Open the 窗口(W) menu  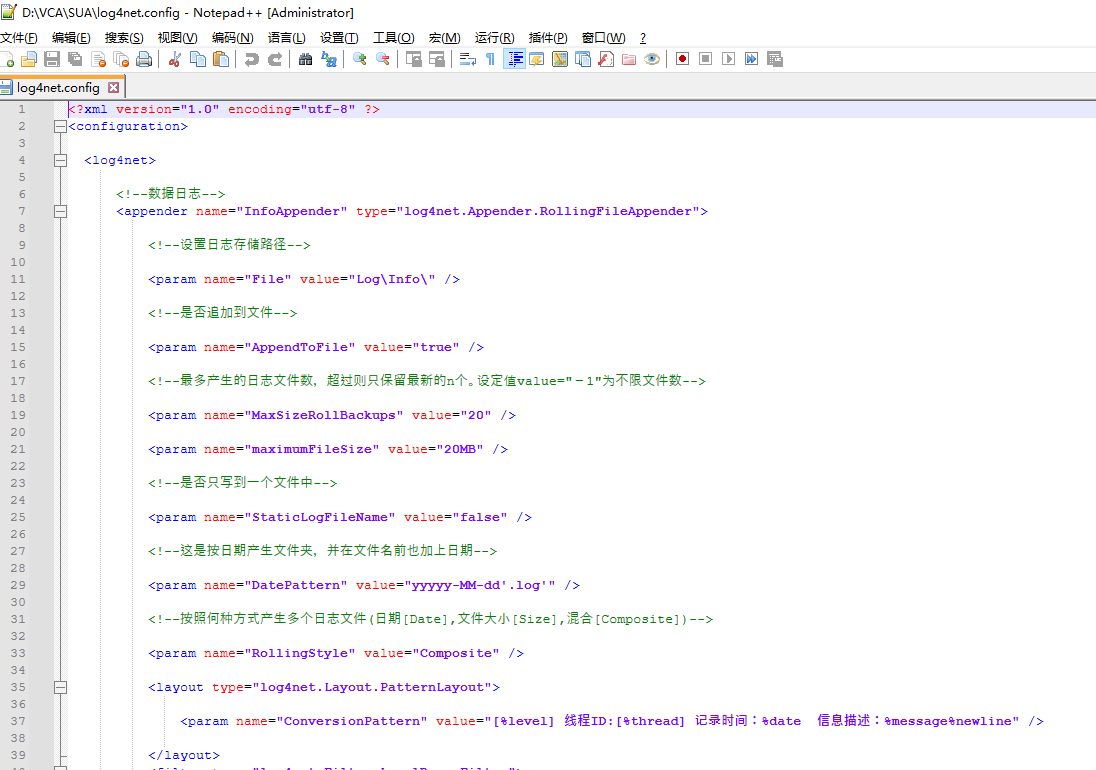click(604, 38)
